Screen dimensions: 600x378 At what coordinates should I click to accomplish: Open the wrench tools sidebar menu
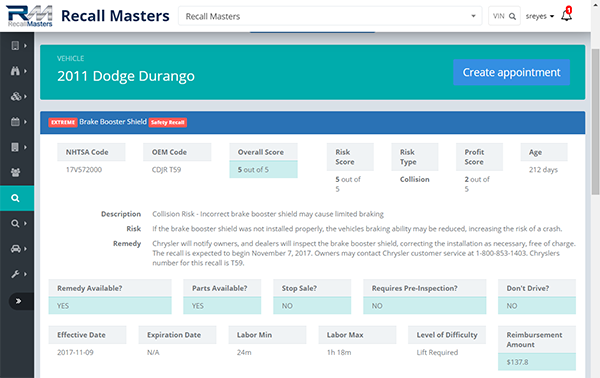15,274
